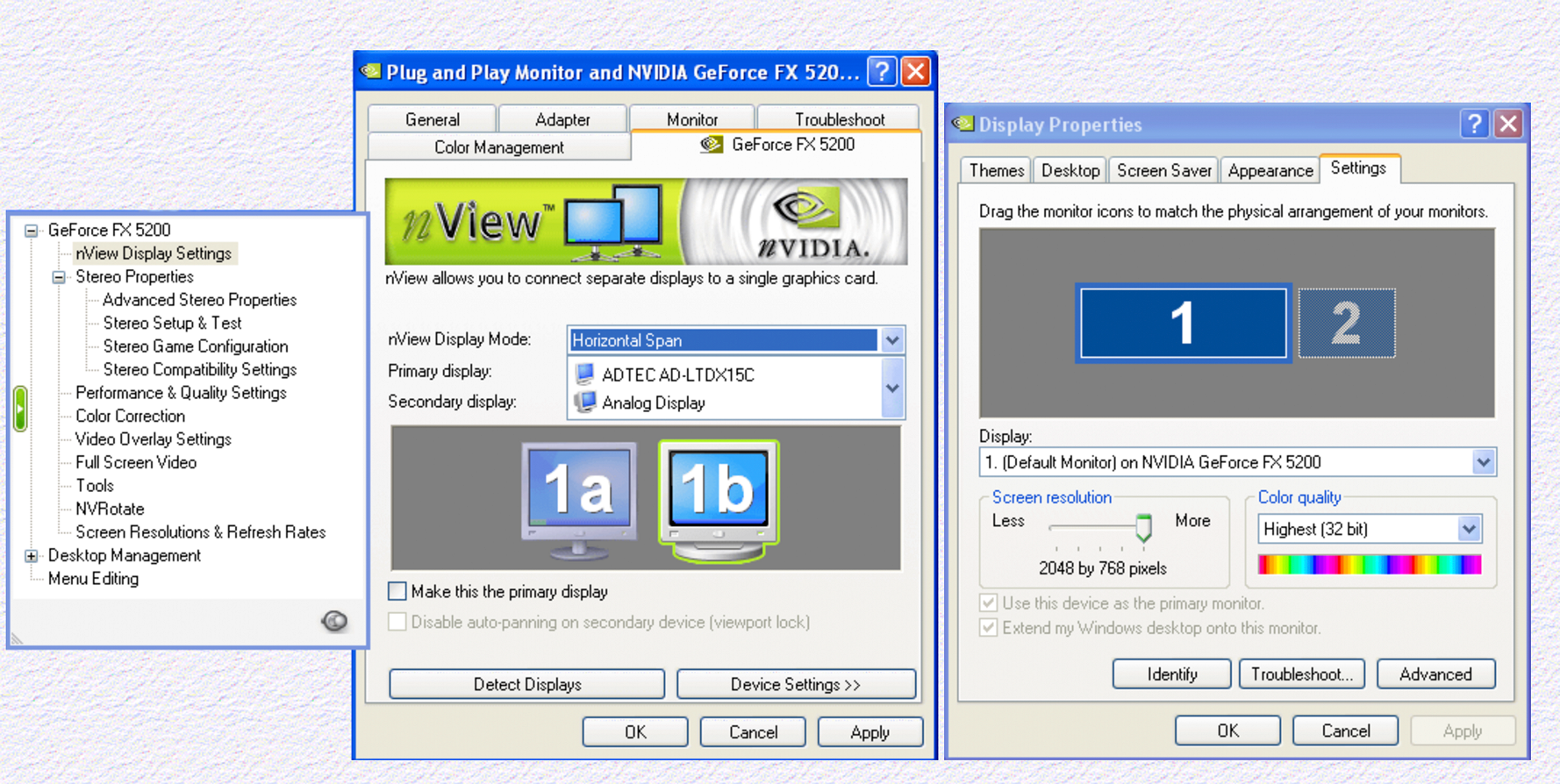Select Color Correction in the tree

(x=130, y=416)
